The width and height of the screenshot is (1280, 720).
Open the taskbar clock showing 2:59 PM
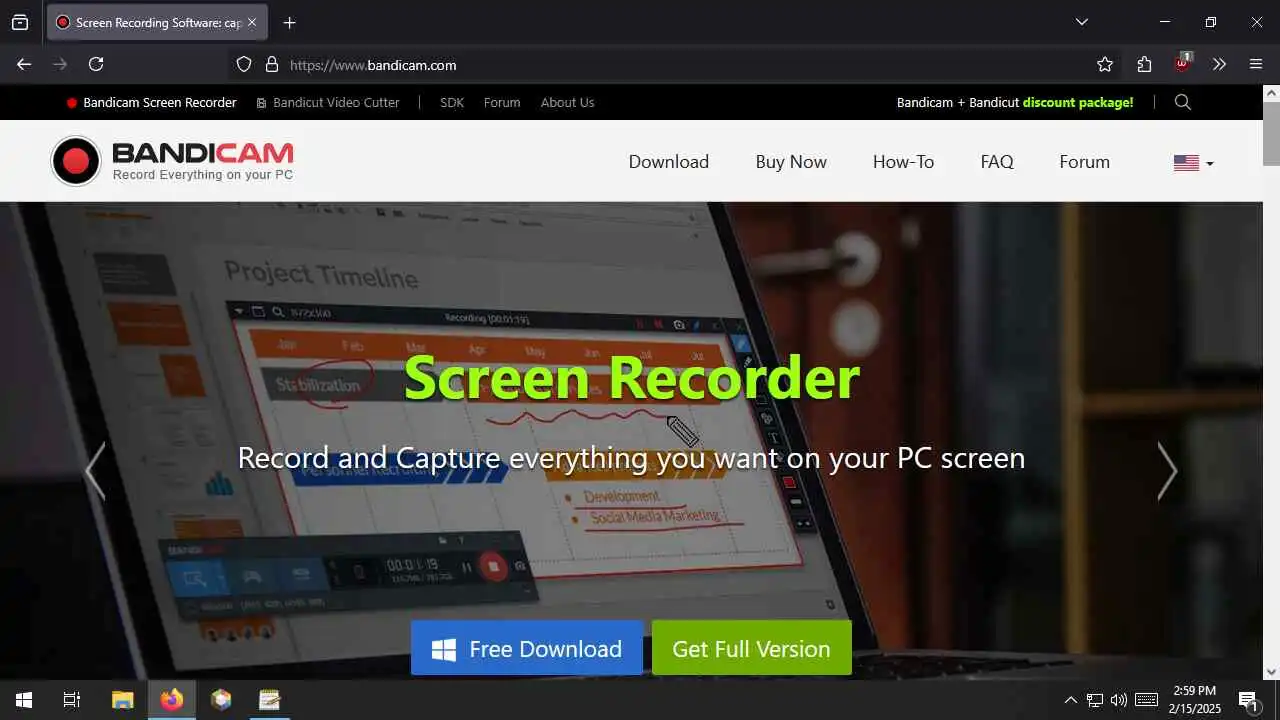pyautogui.click(x=1195, y=700)
